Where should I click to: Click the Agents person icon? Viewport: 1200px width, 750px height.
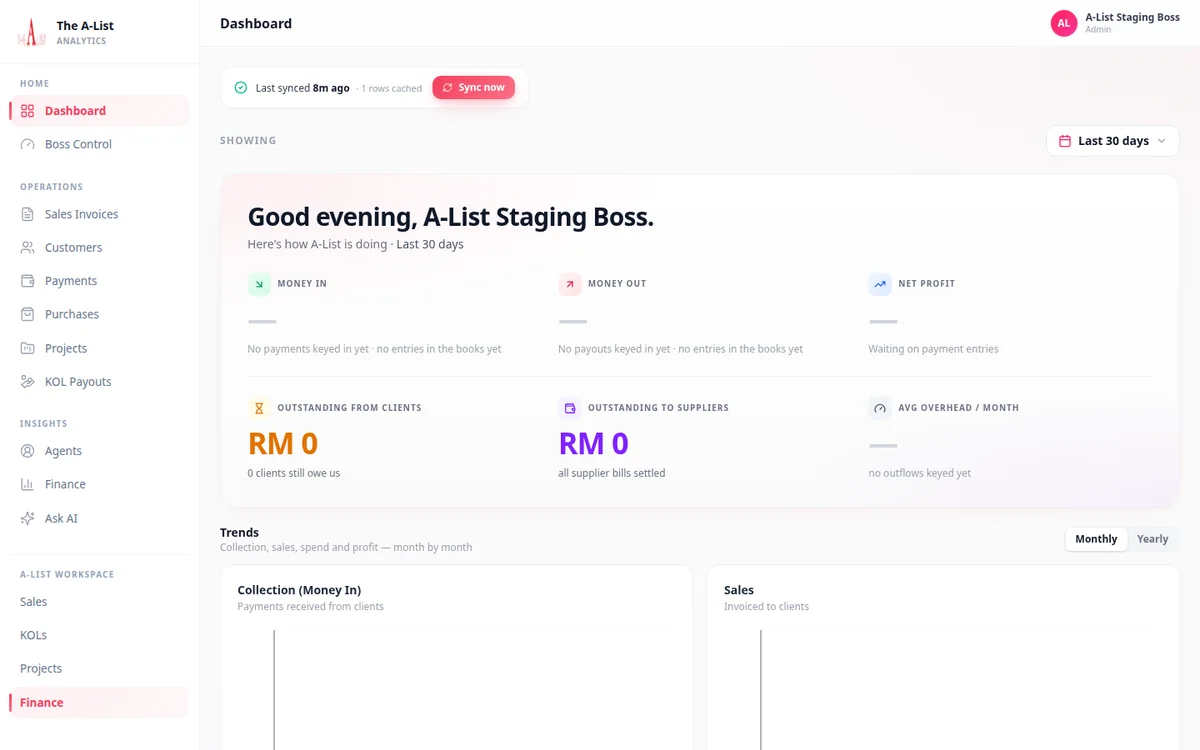pos(27,451)
